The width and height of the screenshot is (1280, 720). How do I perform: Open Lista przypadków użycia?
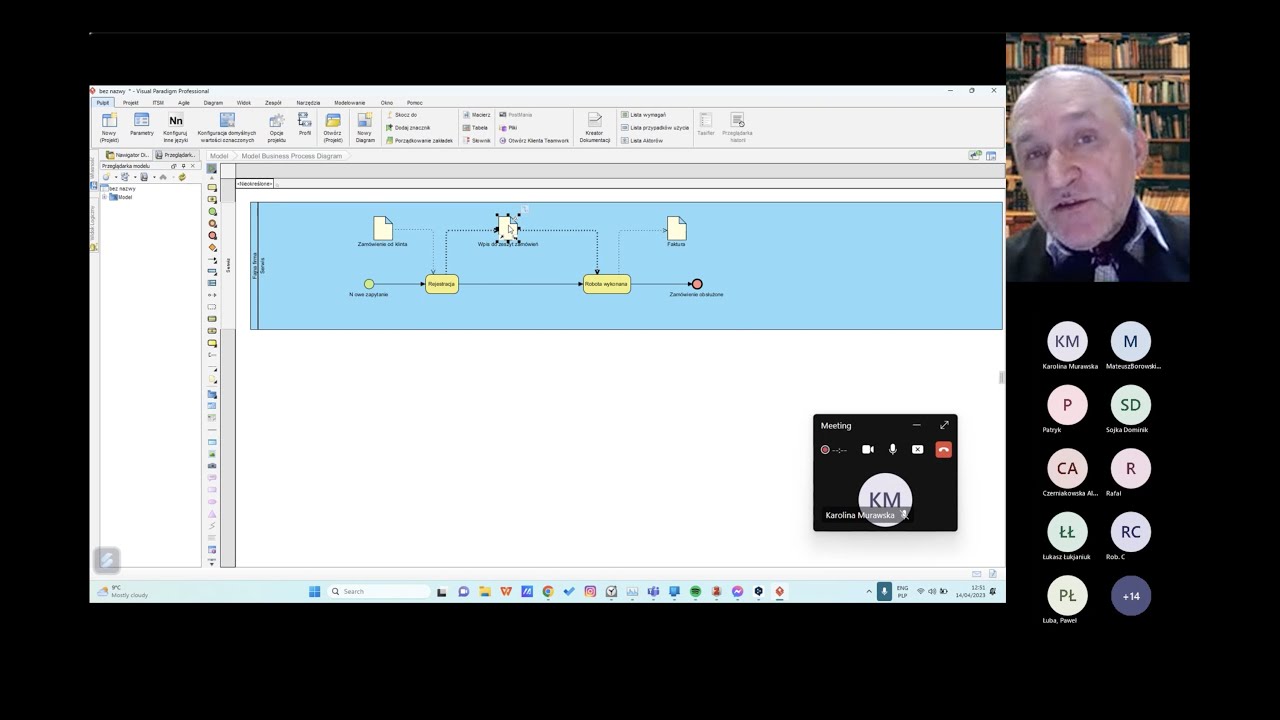[x=655, y=128]
